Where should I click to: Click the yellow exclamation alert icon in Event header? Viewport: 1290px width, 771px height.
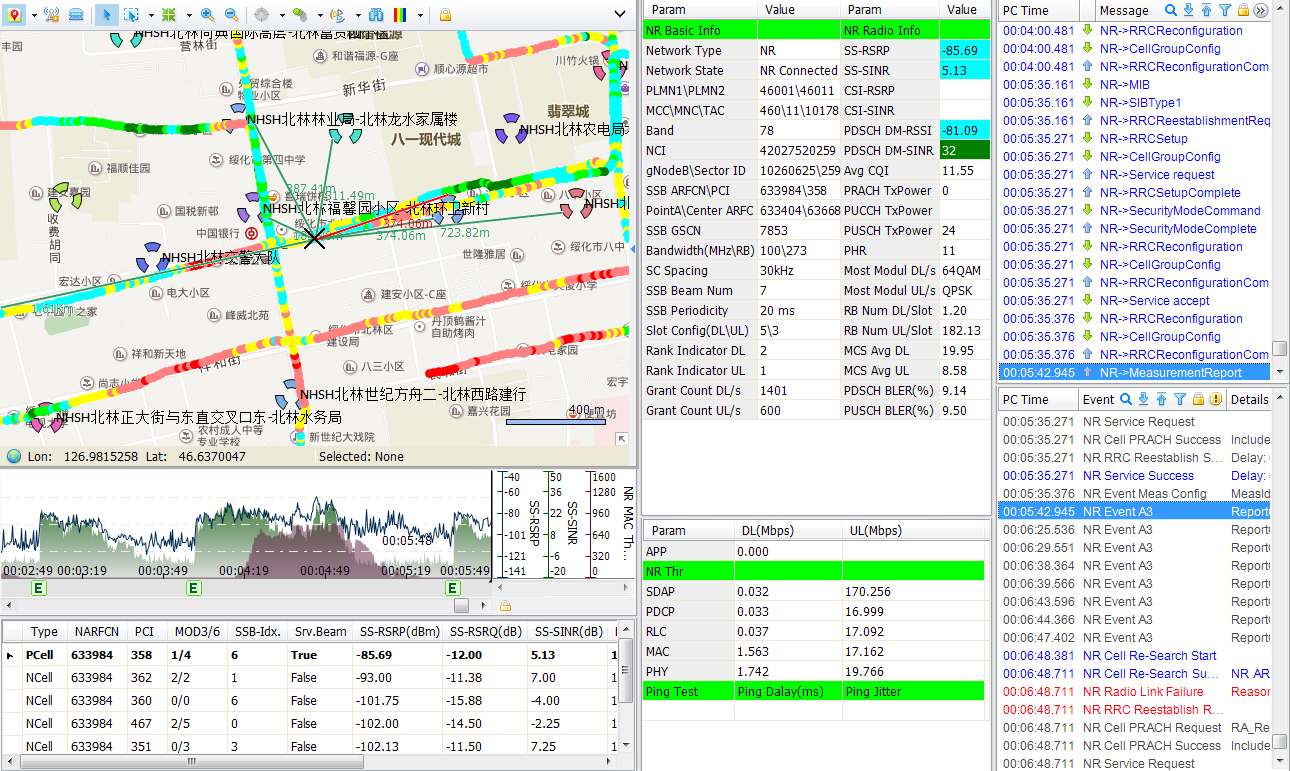1216,399
